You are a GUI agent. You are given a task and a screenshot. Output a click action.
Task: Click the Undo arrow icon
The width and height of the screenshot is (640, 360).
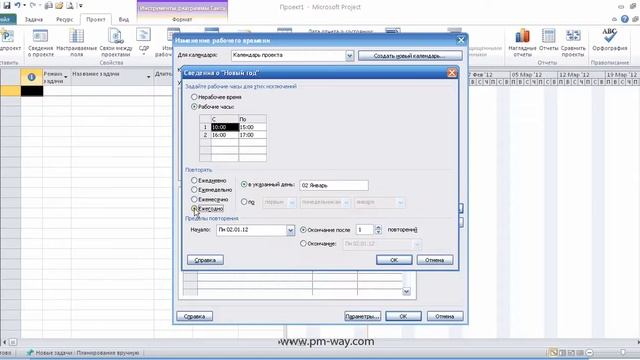pos(18,5)
